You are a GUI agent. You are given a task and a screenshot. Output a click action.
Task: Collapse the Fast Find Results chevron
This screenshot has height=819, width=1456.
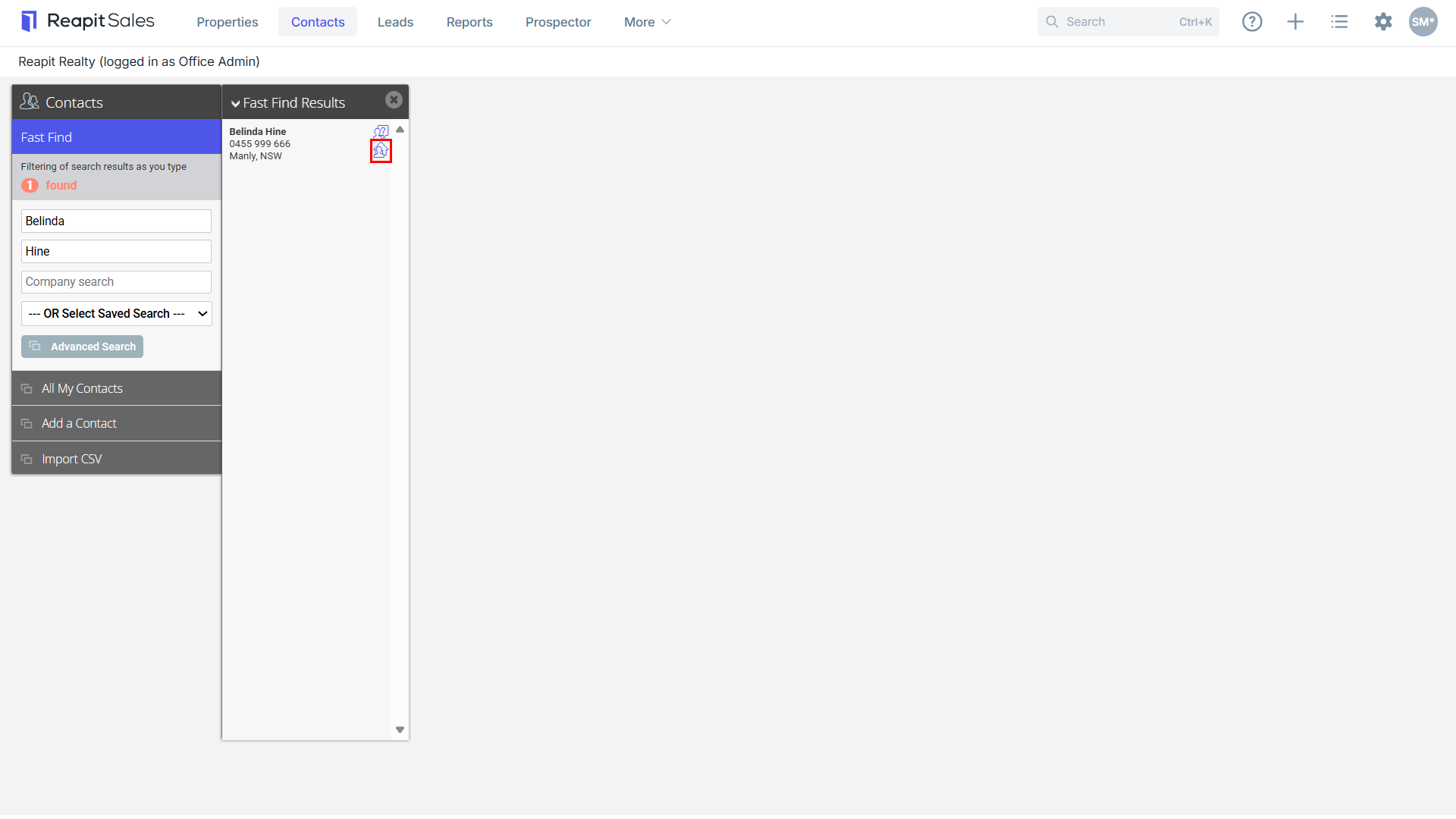(x=236, y=103)
